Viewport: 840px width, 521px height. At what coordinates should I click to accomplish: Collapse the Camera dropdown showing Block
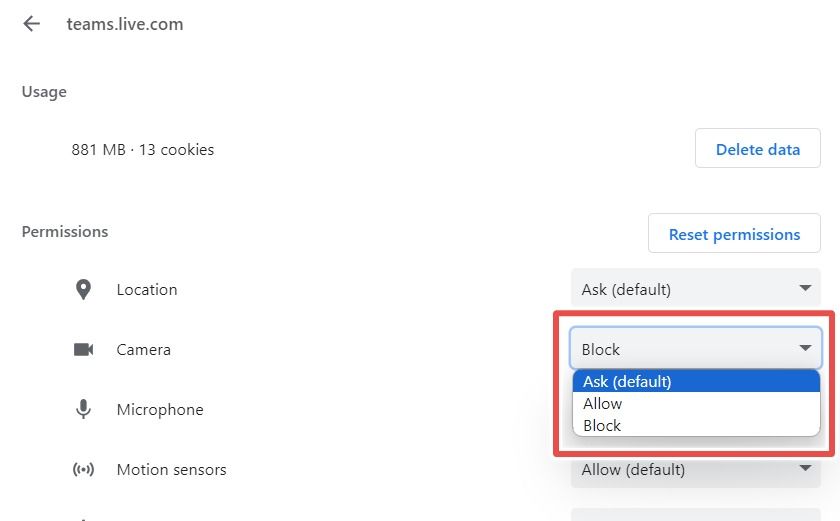point(695,349)
